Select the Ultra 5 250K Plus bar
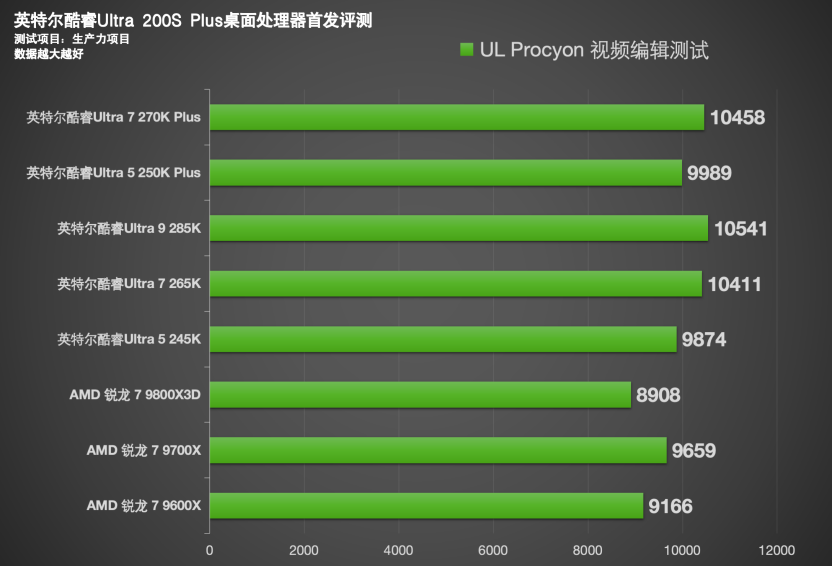832x566 pixels. [x=445, y=173]
